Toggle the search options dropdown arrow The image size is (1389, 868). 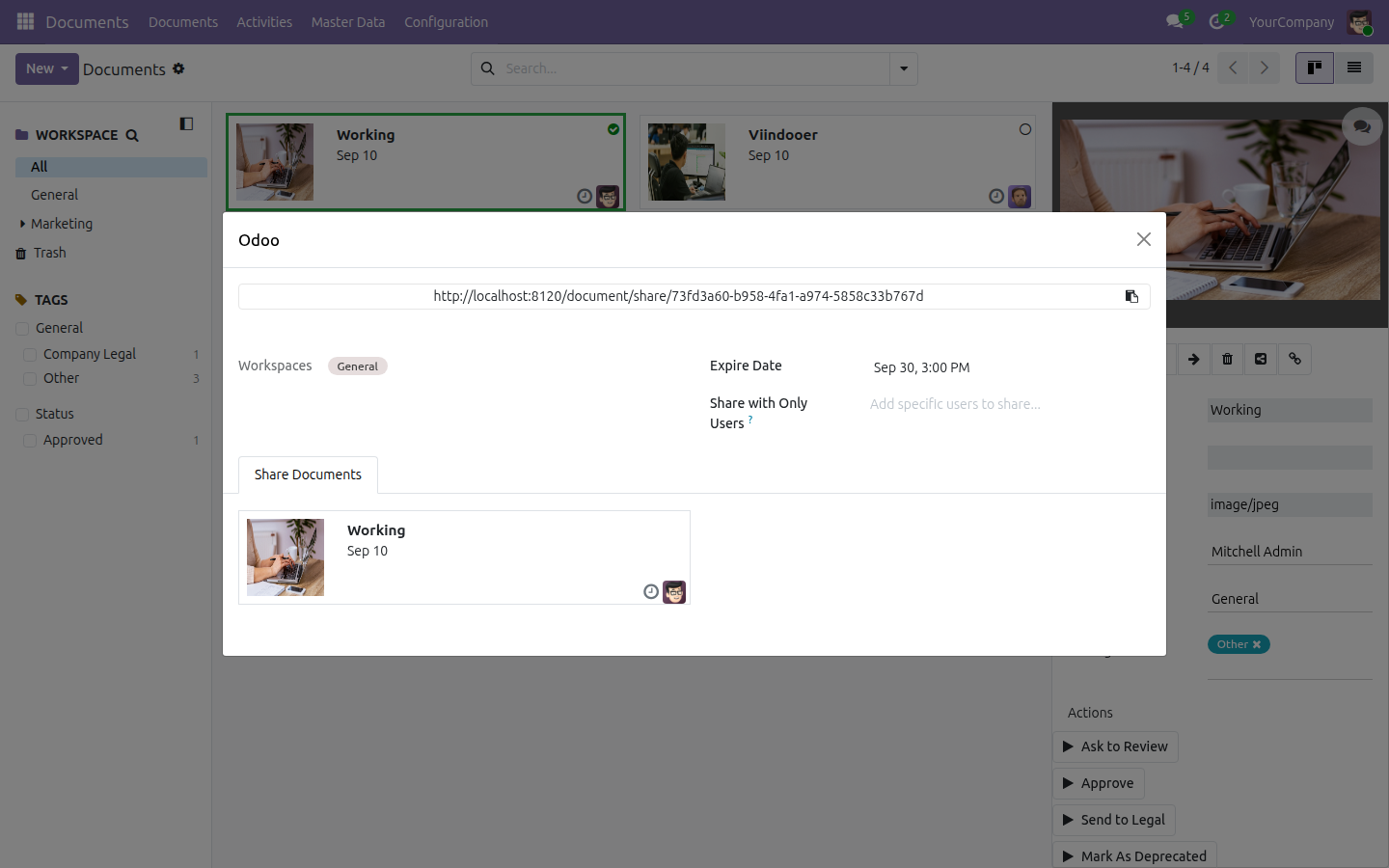pyautogui.click(x=904, y=68)
